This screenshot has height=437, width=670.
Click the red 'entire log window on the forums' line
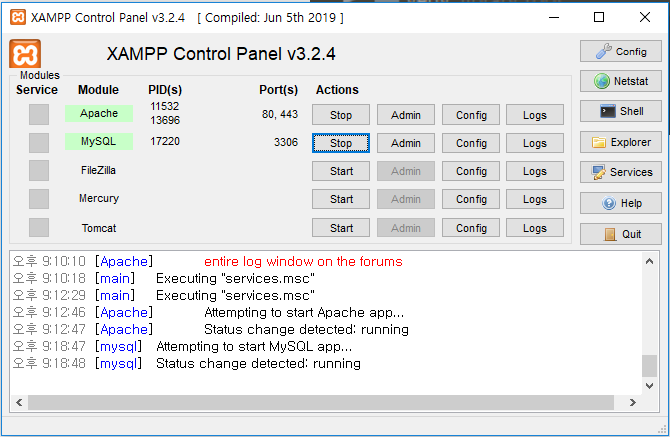pyautogui.click(x=303, y=261)
